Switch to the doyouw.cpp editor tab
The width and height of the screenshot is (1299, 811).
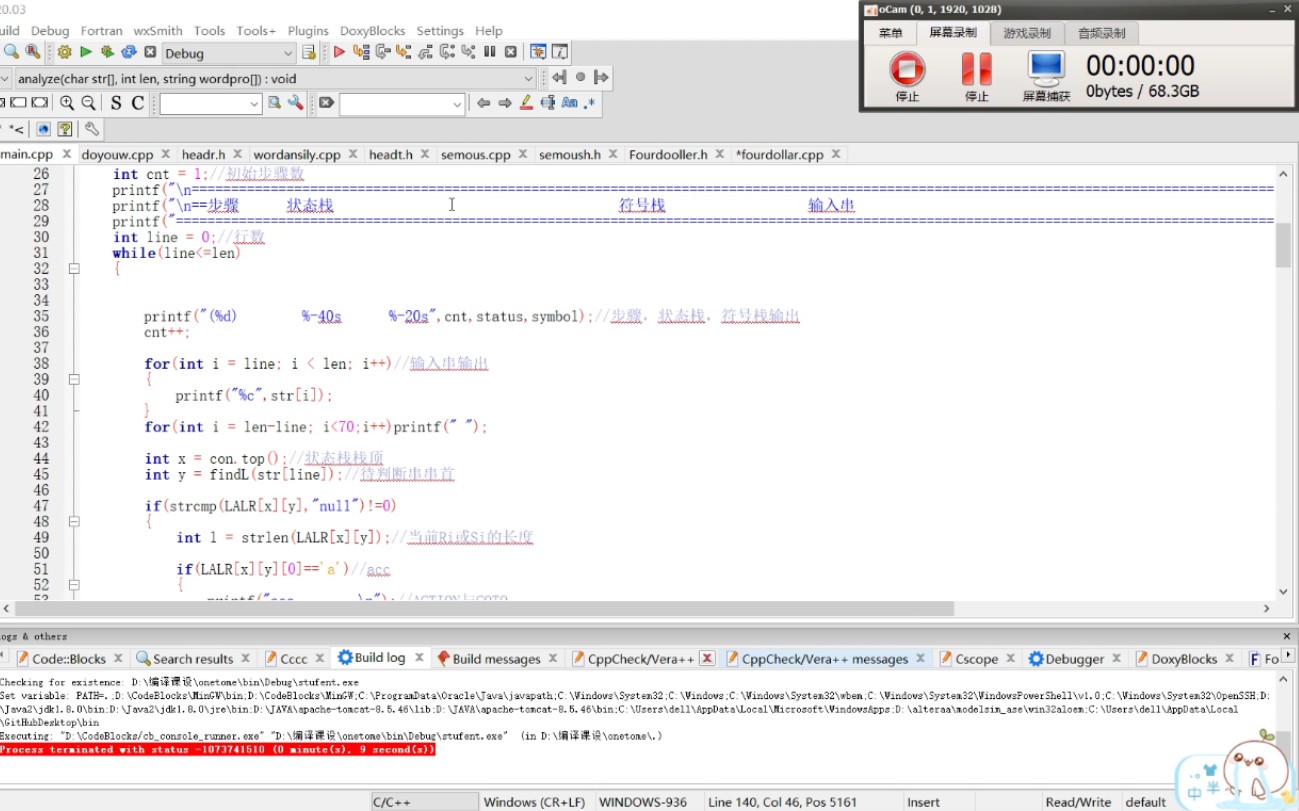pos(117,155)
